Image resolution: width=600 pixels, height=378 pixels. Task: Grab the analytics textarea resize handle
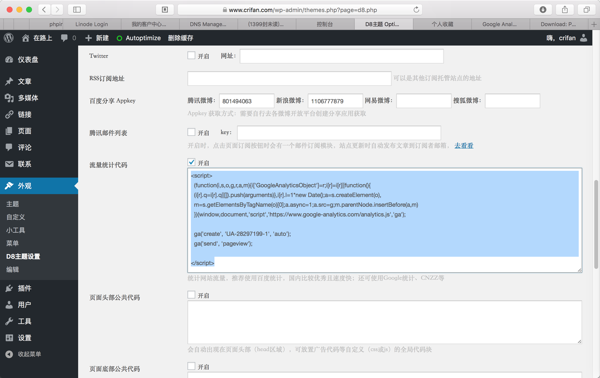point(579,270)
